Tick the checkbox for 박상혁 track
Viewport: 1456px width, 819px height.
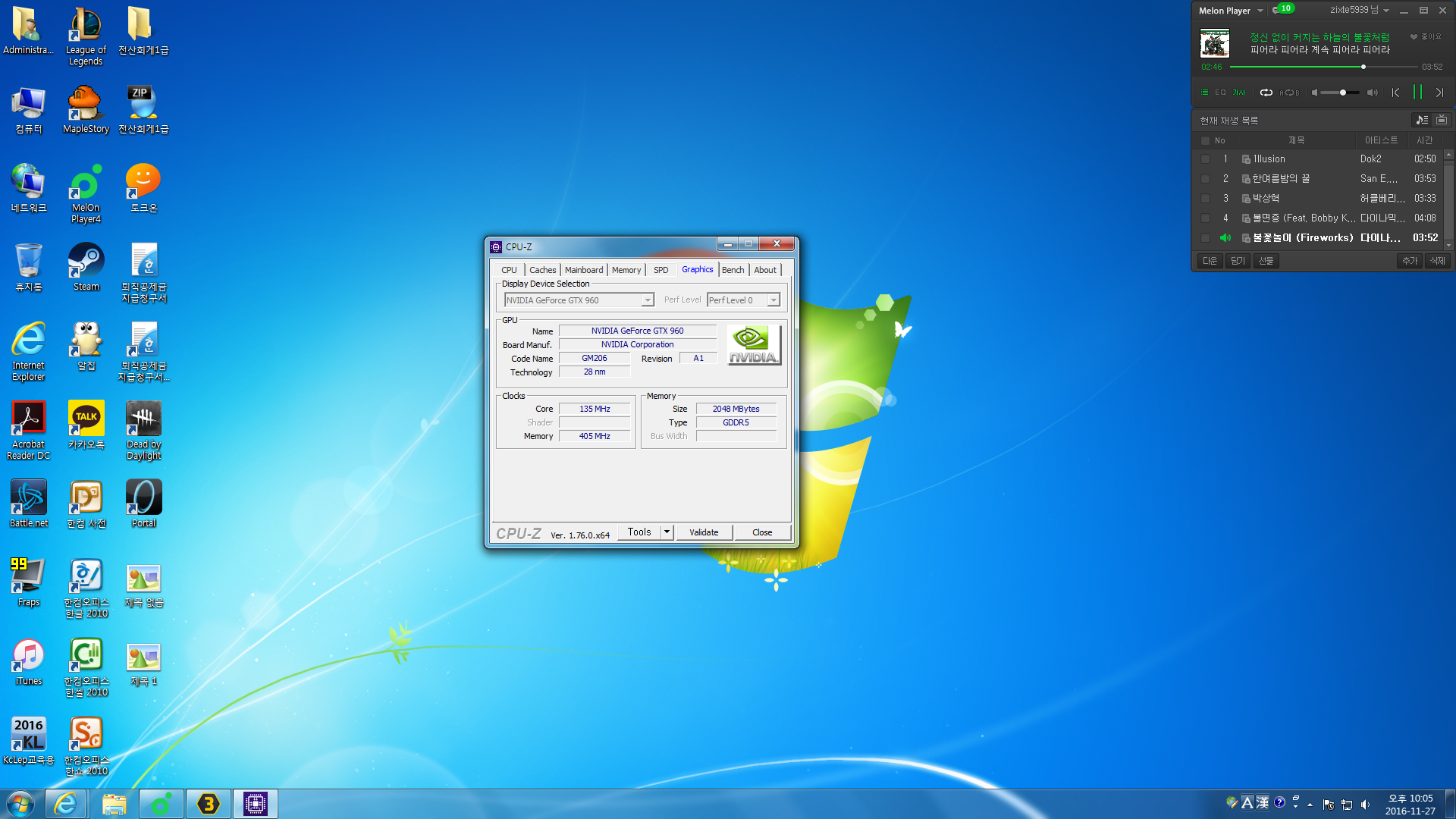pos(1205,199)
